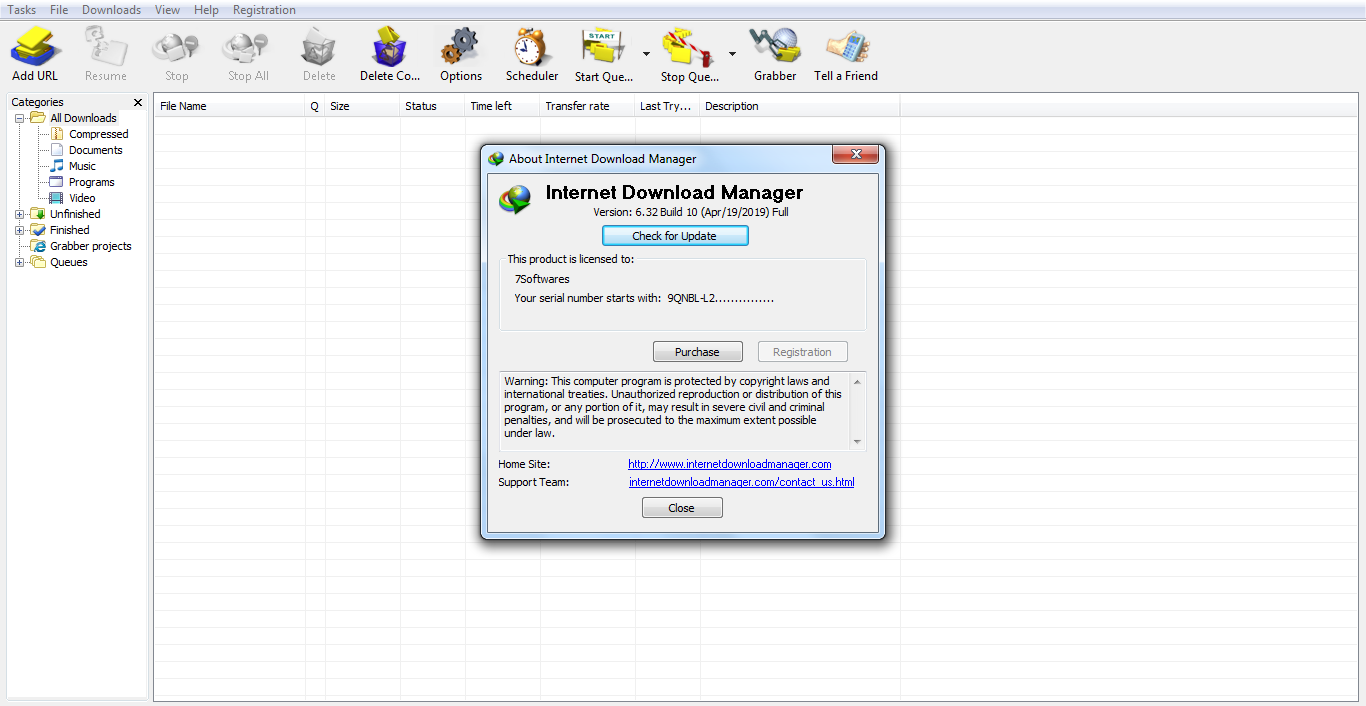
Task: Sort by Size column header
Action: click(362, 106)
